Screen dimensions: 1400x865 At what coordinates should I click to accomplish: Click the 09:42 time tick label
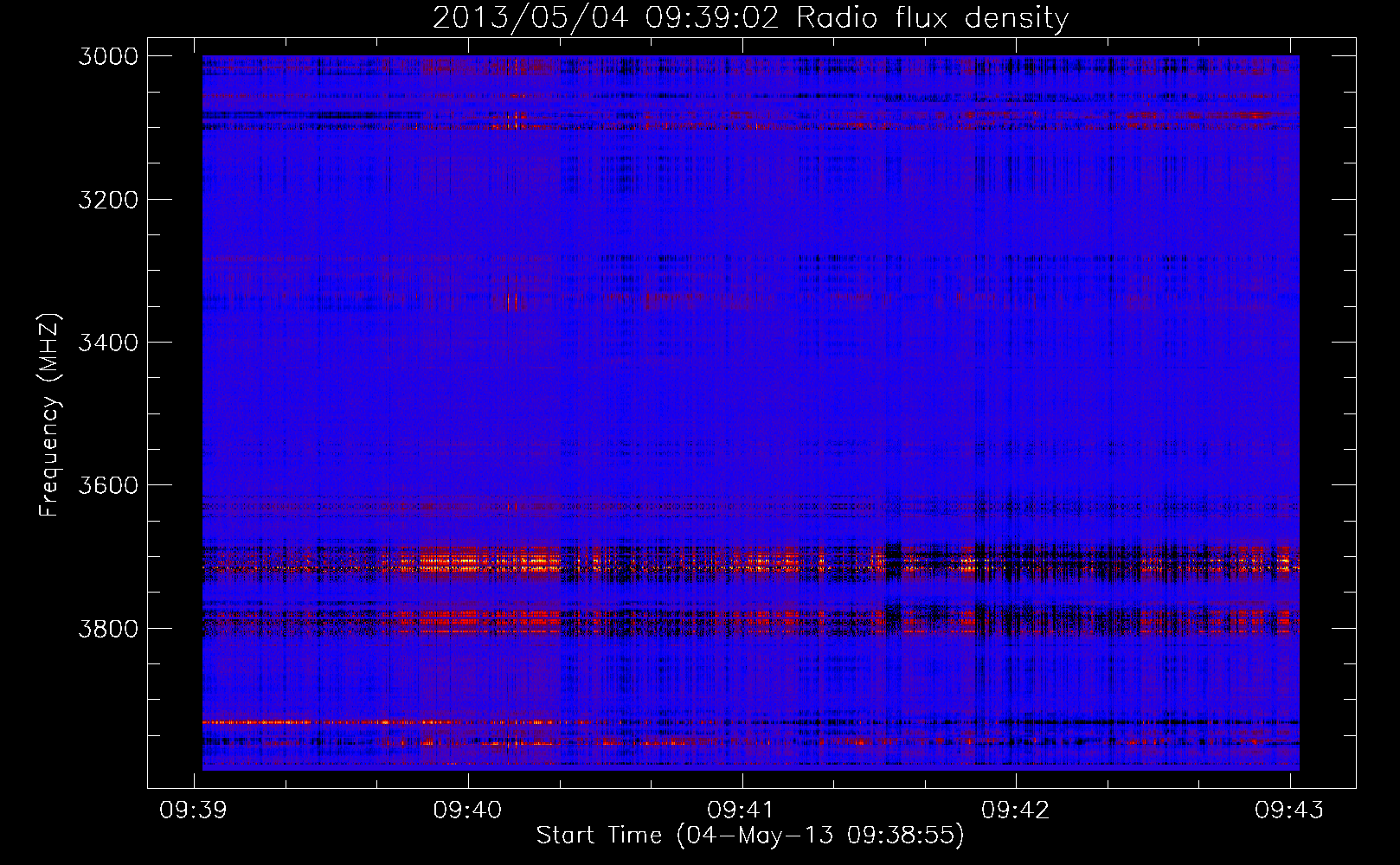click(x=1015, y=810)
